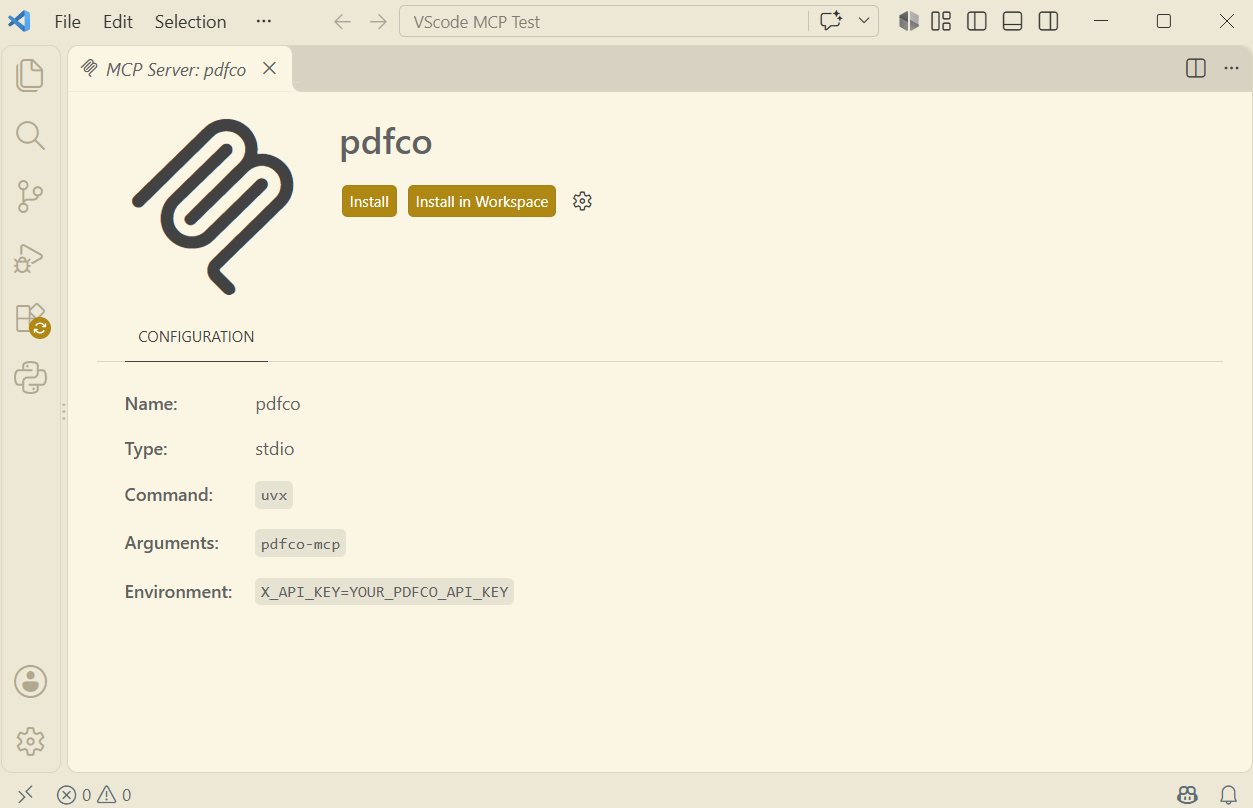Open the Edit menu

(118, 21)
